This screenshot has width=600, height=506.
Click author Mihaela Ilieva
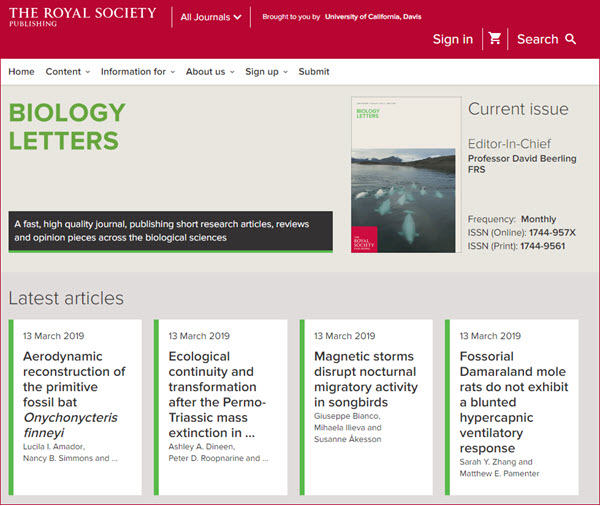pyautogui.click(x=340, y=428)
